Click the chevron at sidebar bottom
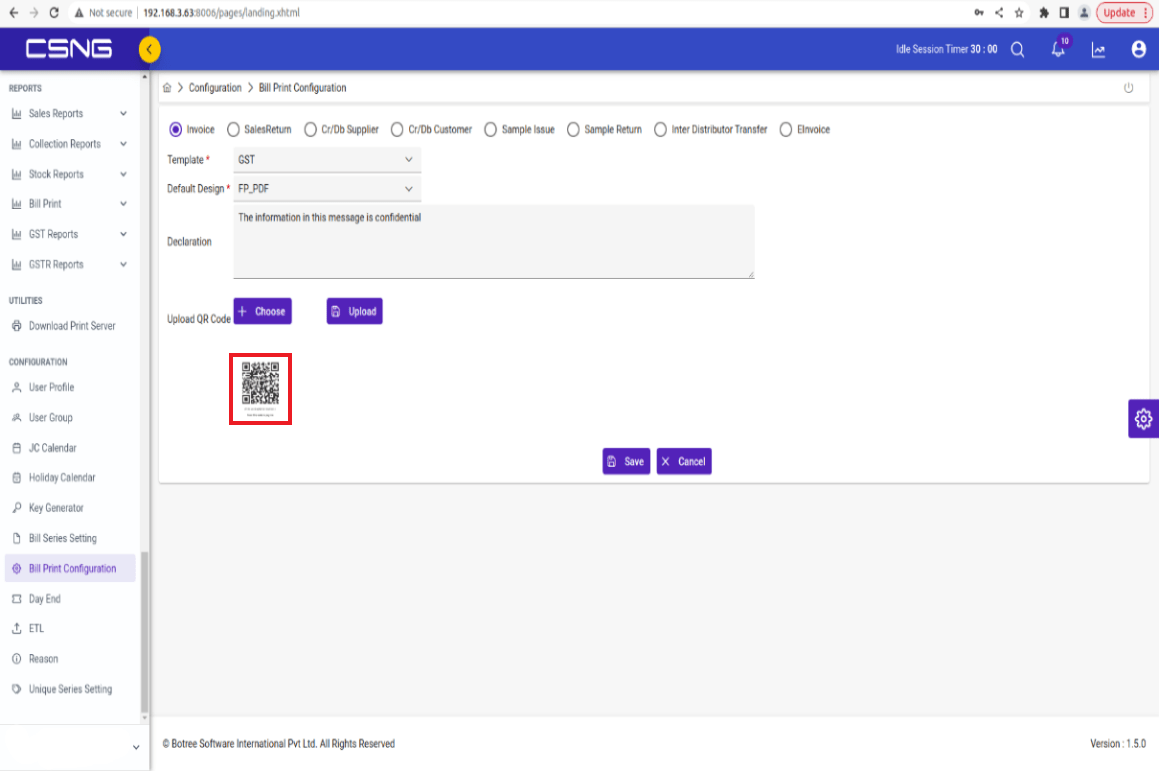The width and height of the screenshot is (1159, 771). click(136, 747)
